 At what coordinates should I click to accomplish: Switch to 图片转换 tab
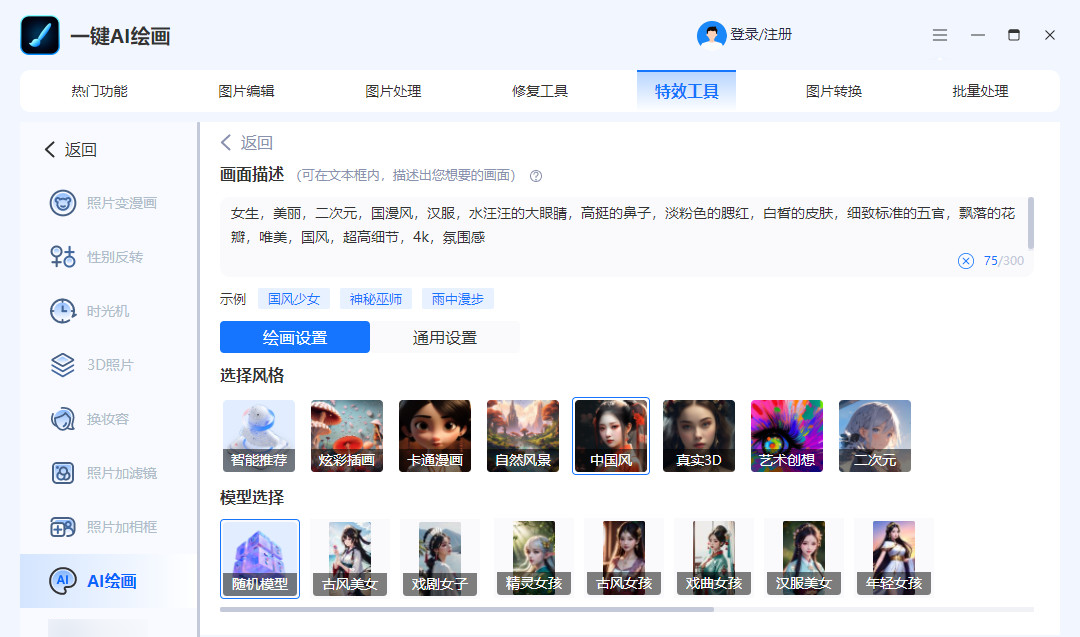pos(833,91)
